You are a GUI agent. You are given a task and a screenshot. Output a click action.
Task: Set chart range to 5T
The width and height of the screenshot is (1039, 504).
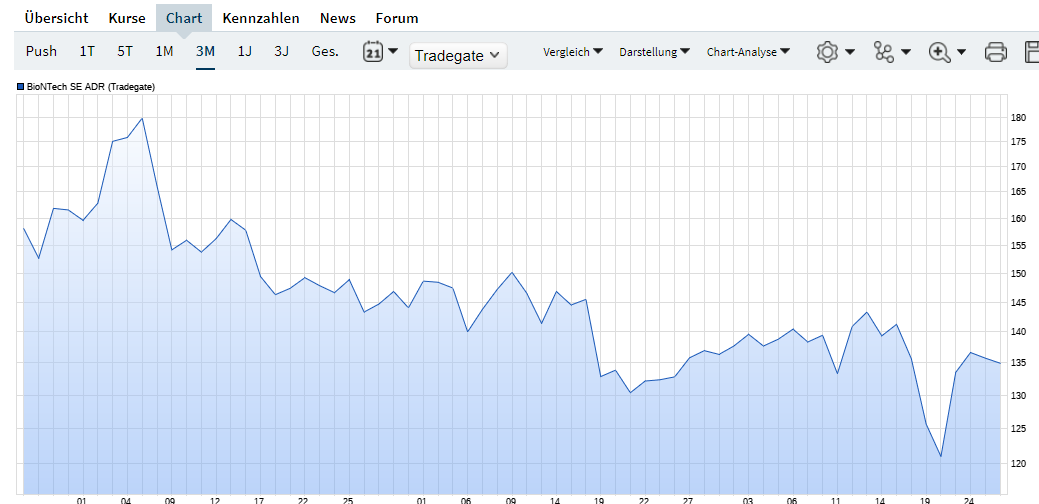coord(125,51)
